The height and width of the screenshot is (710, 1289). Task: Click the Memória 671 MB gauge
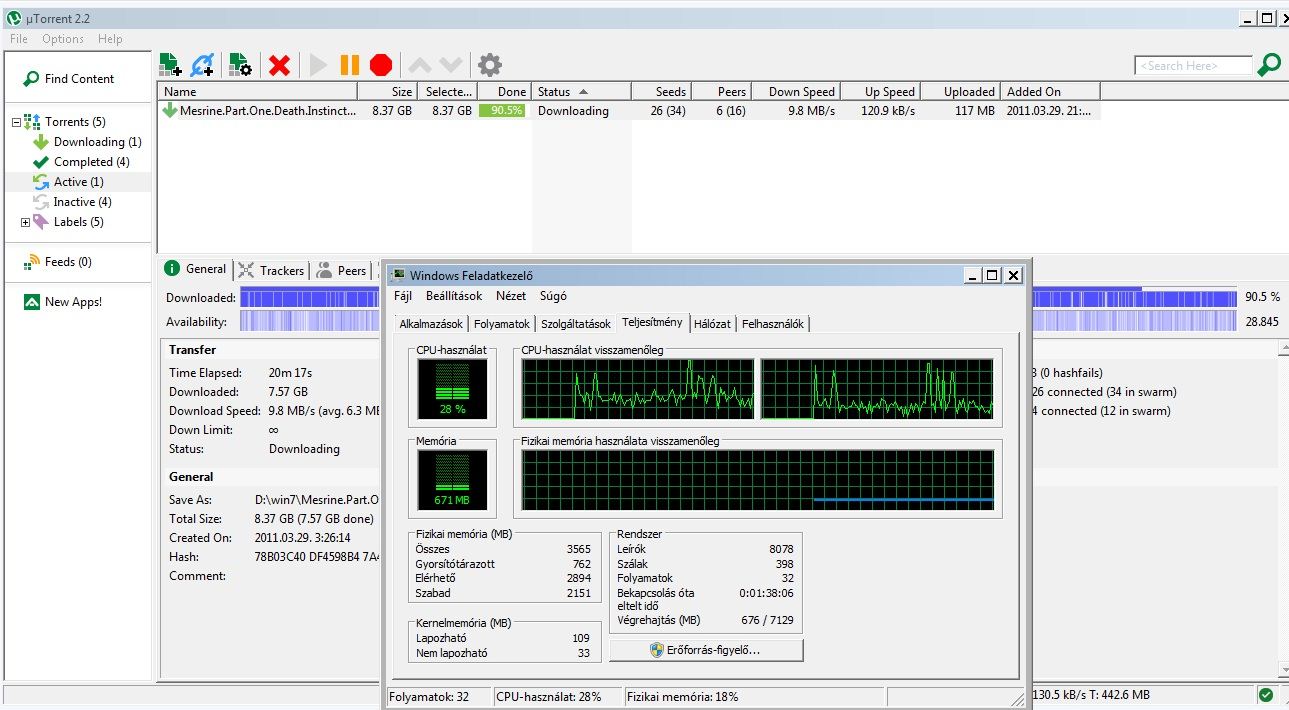453,479
